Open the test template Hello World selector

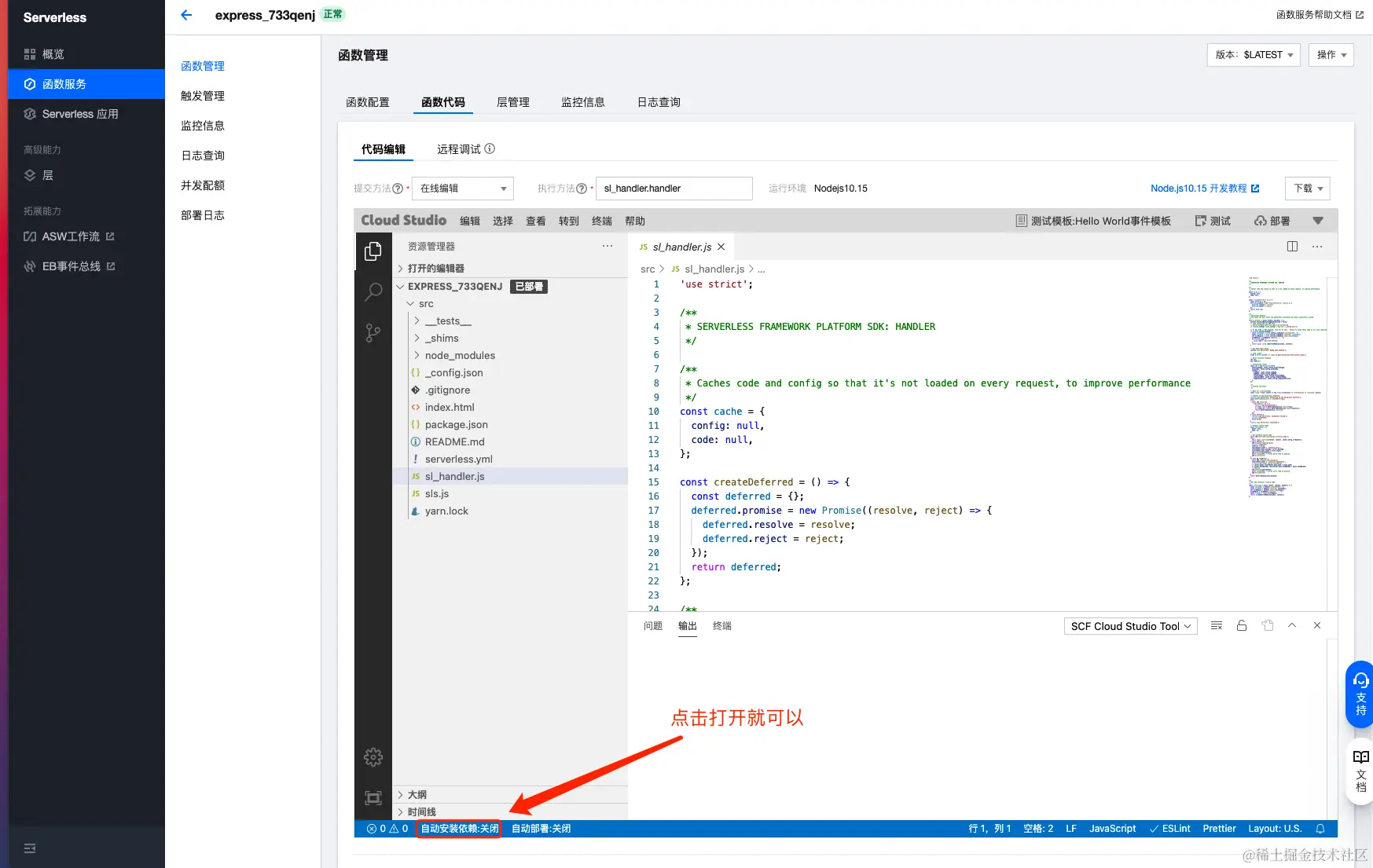coord(1093,221)
